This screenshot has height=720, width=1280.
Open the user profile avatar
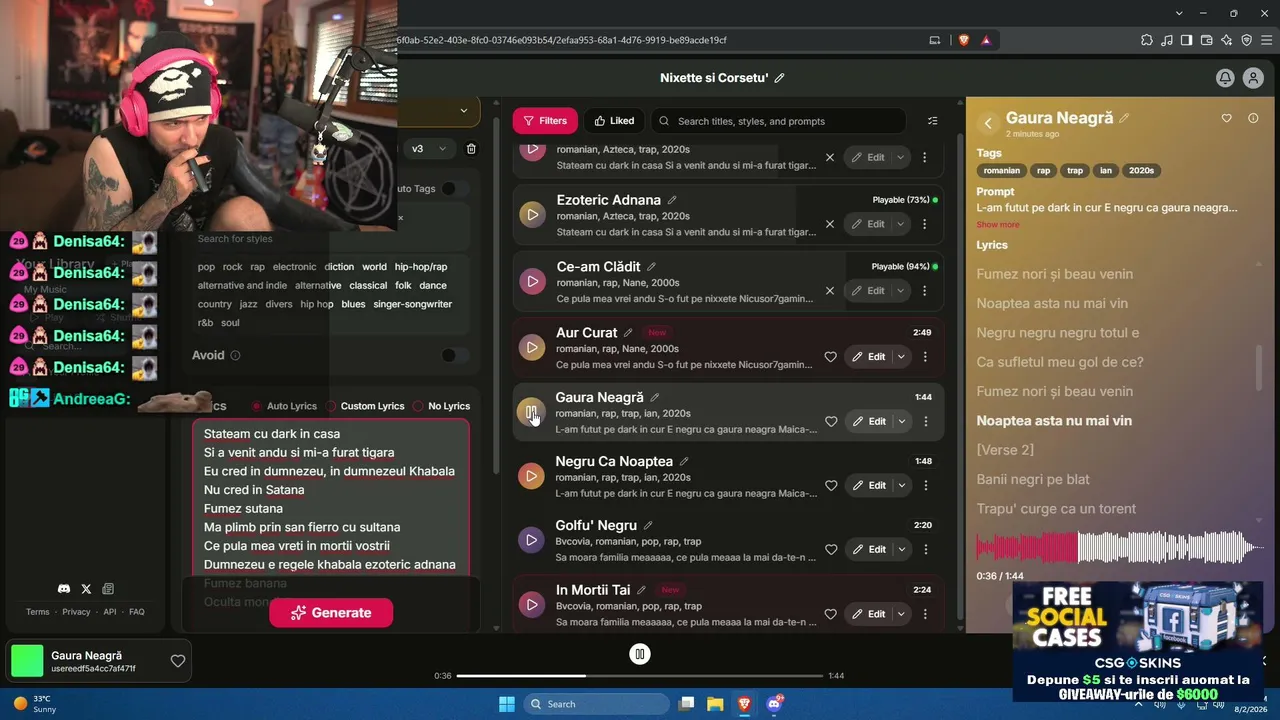pos(1253,78)
